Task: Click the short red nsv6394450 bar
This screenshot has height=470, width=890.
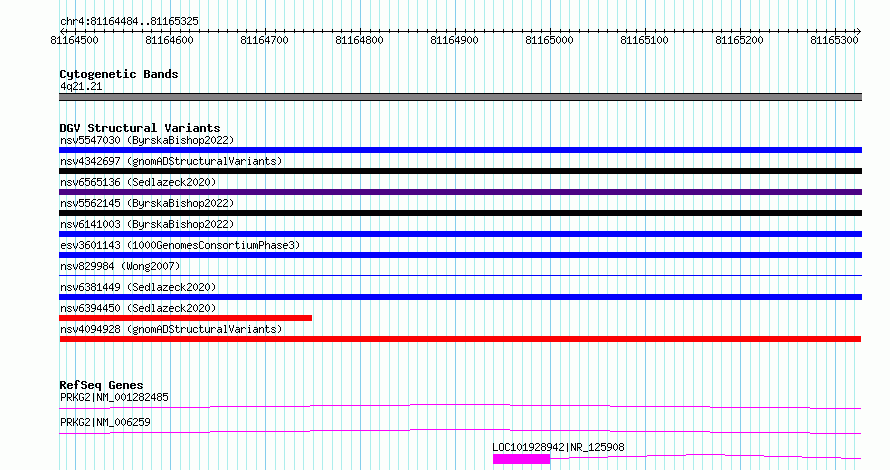Action: pos(186,318)
